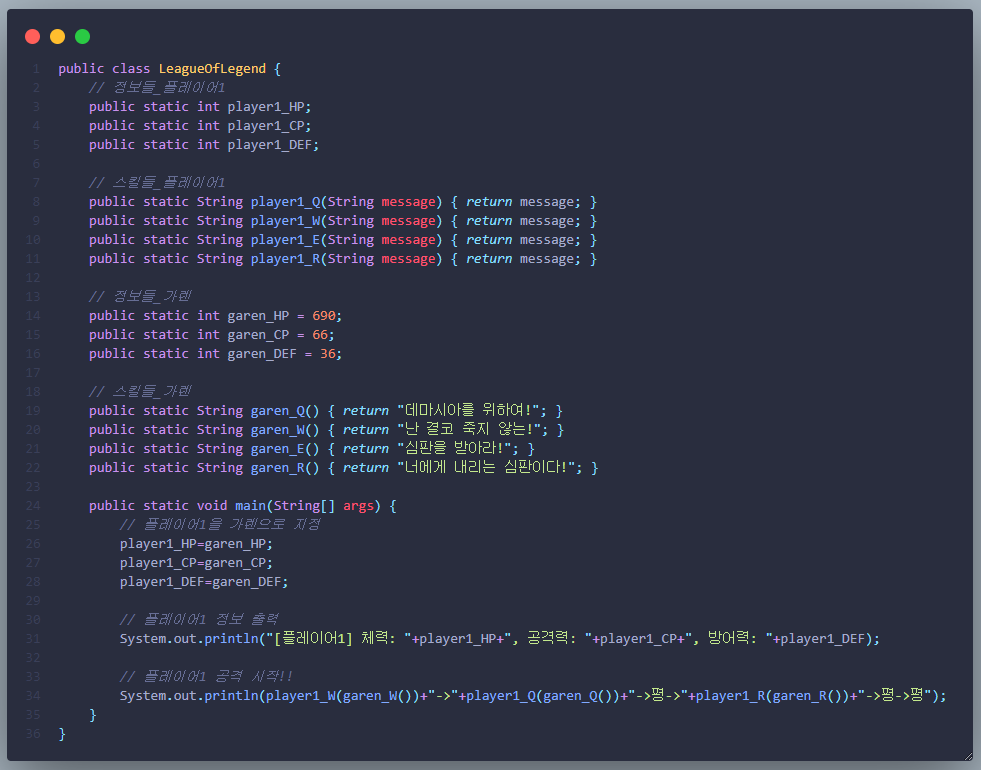Click the comment '// 스킬들_가렌'
The height and width of the screenshot is (770, 981).
[140, 392]
